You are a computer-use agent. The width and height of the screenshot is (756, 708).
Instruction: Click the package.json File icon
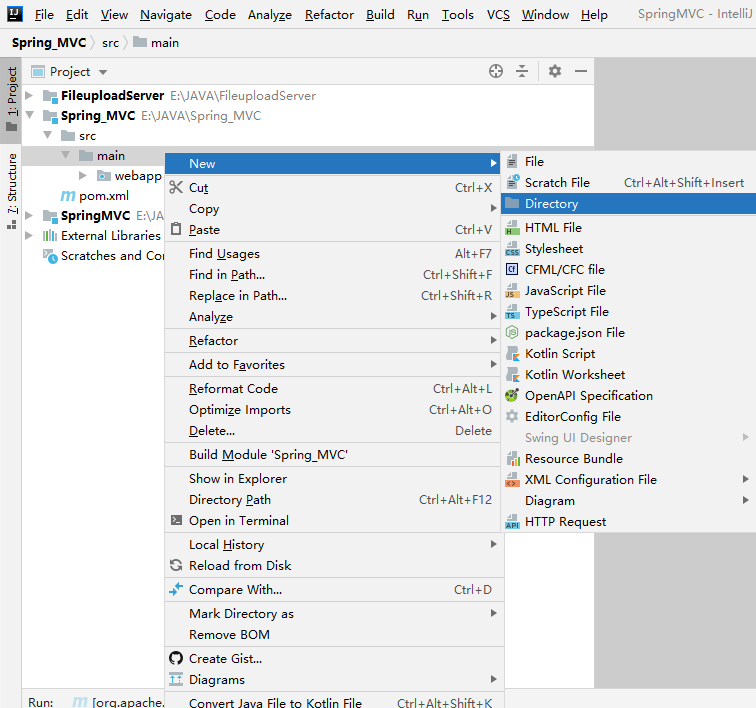pyautogui.click(x=512, y=332)
